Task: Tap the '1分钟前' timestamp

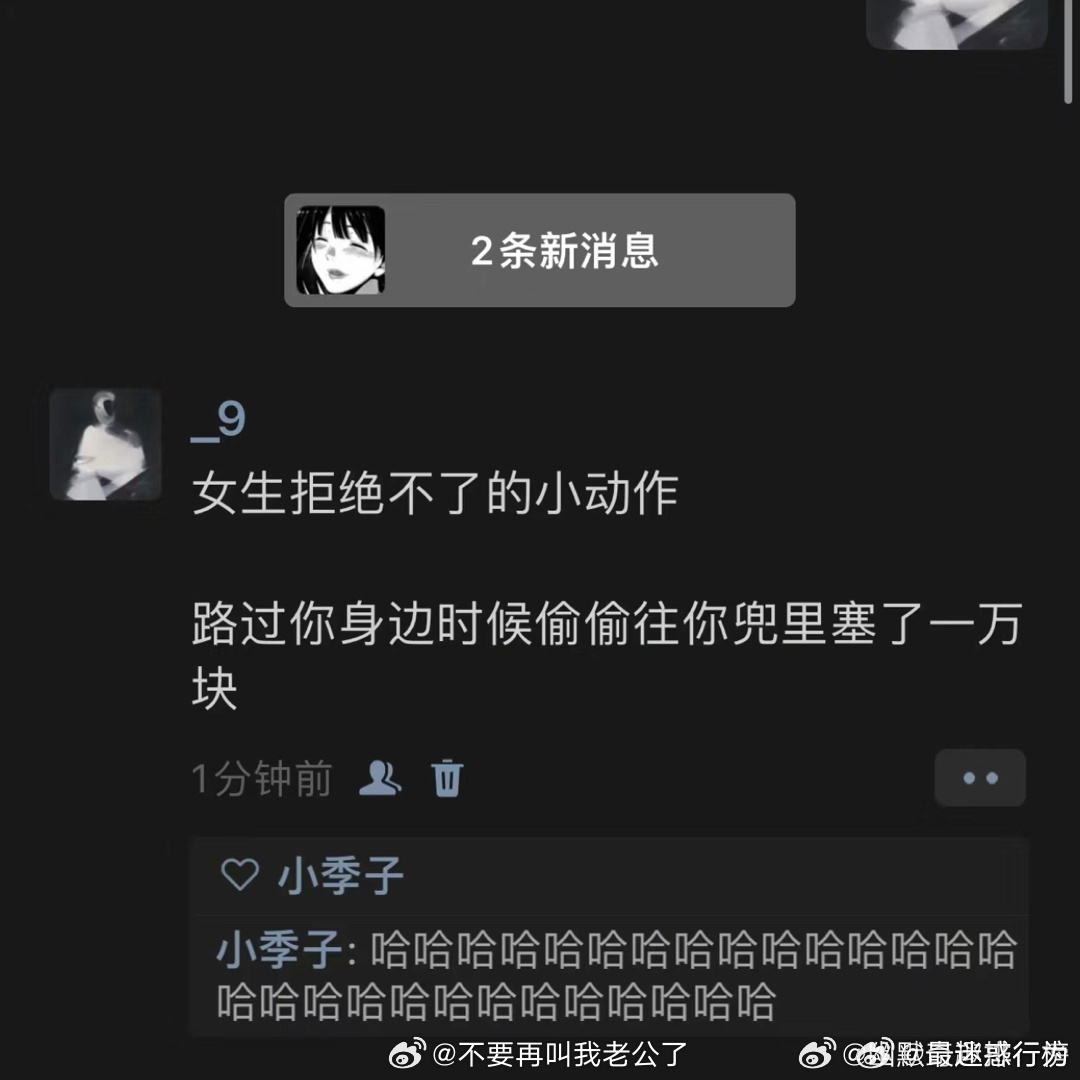Action: (x=262, y=779)
